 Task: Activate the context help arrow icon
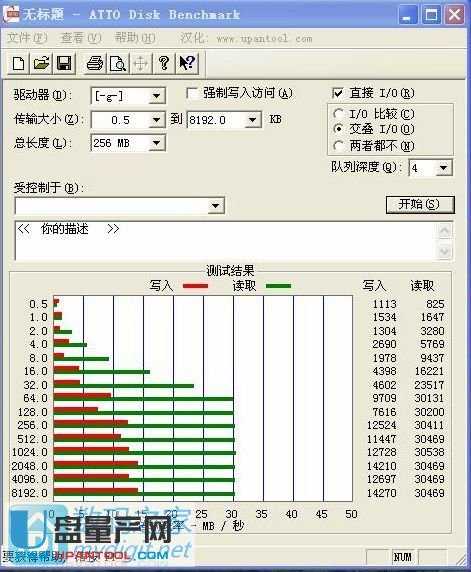[187, 63]
